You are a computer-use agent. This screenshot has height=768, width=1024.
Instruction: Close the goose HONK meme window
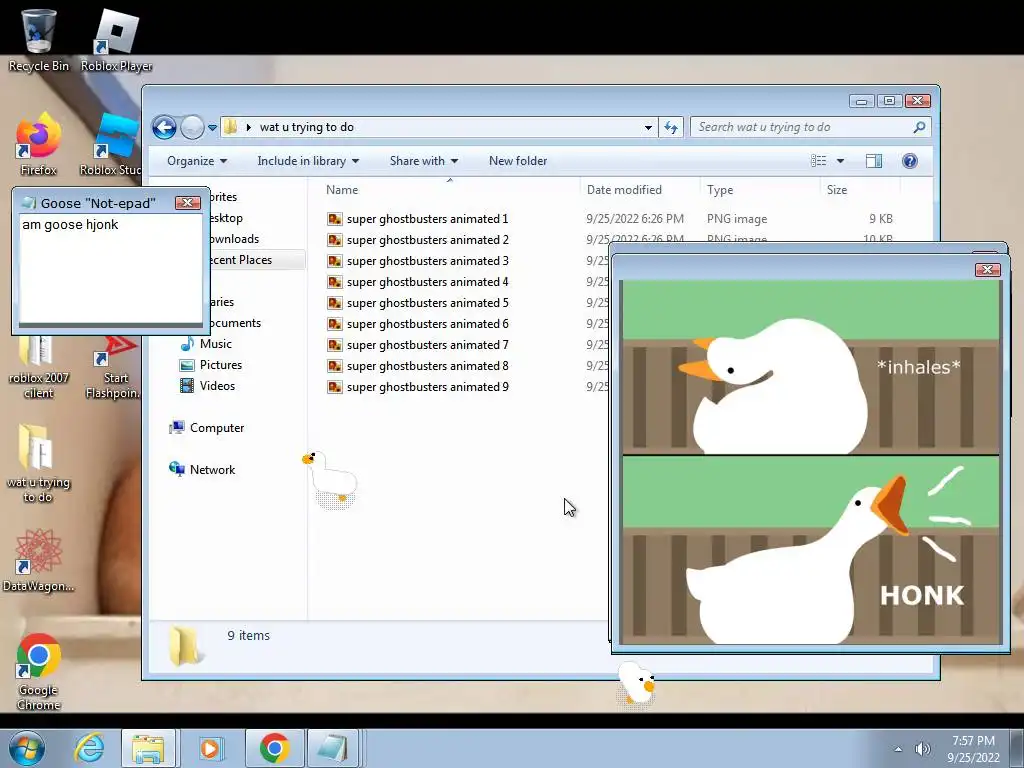point(987,269)
